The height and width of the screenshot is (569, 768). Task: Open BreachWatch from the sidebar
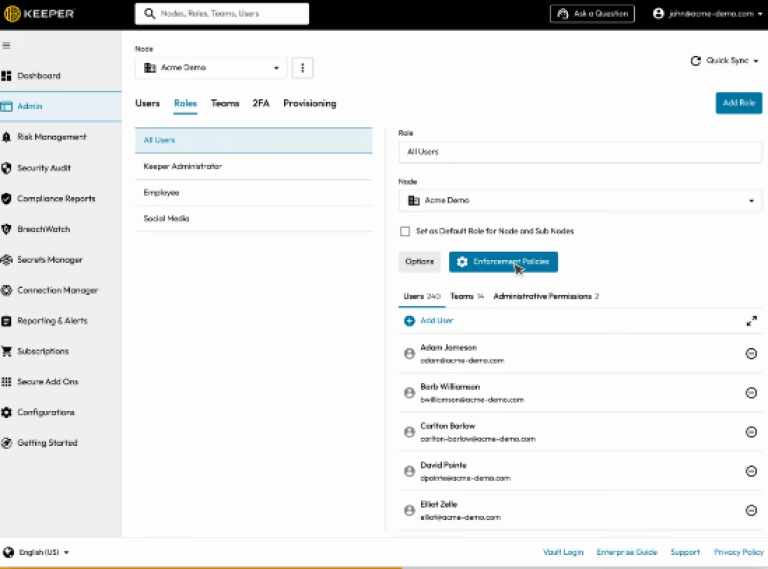43,229
